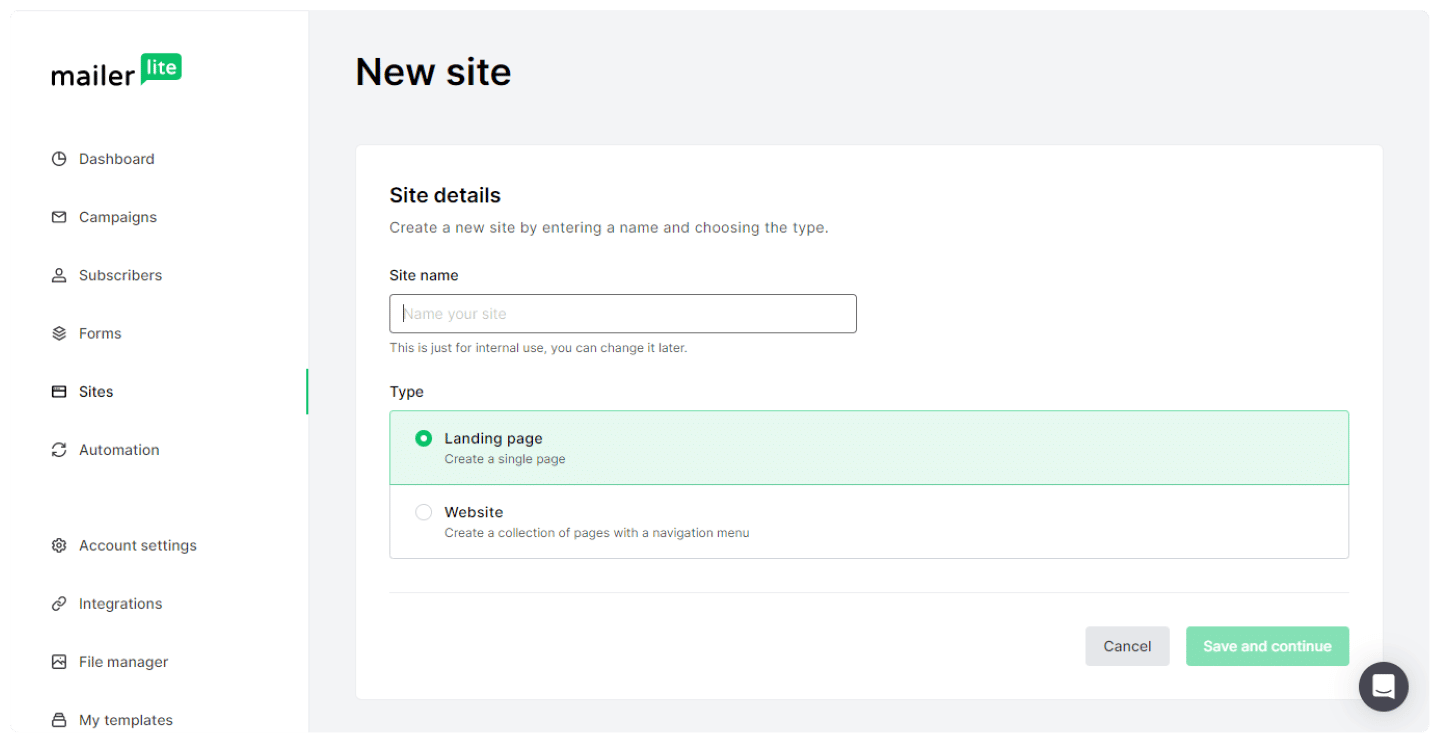Go to Automation in the sidebar

119,450
